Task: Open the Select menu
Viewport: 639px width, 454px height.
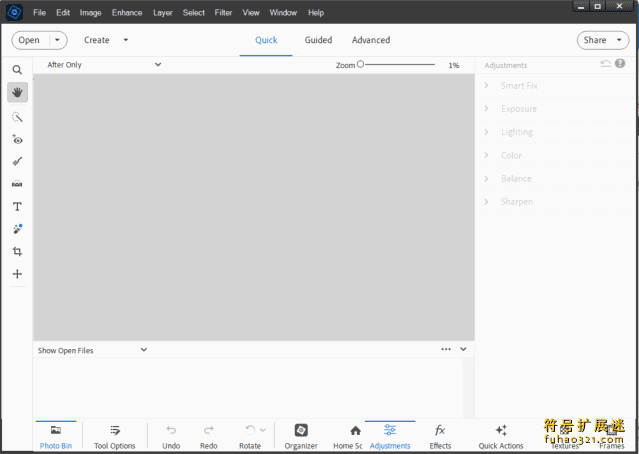Action: pyautogui.click(x=194, y=13)
